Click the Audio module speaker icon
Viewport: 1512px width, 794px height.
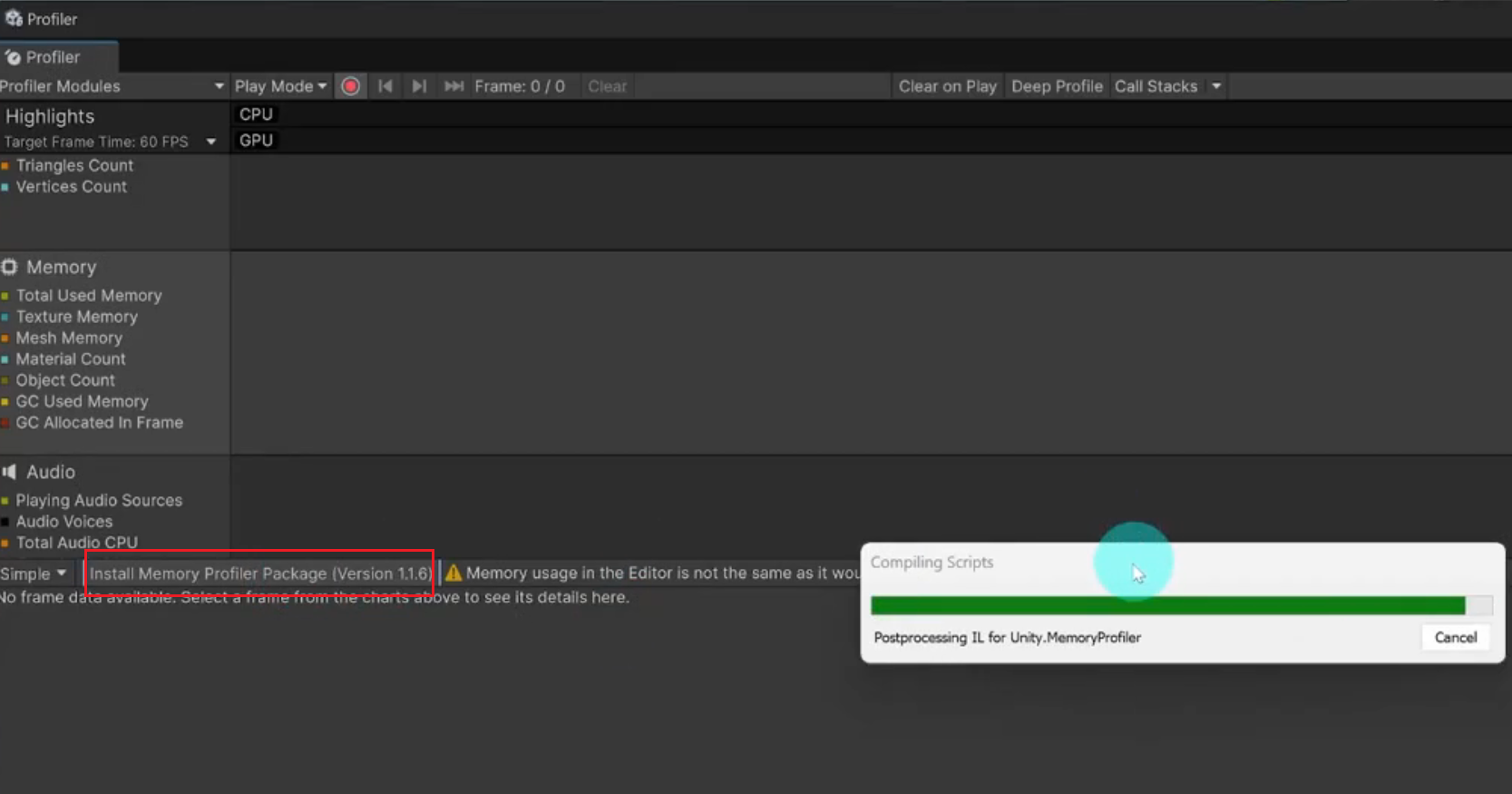[x=10, y=472]
